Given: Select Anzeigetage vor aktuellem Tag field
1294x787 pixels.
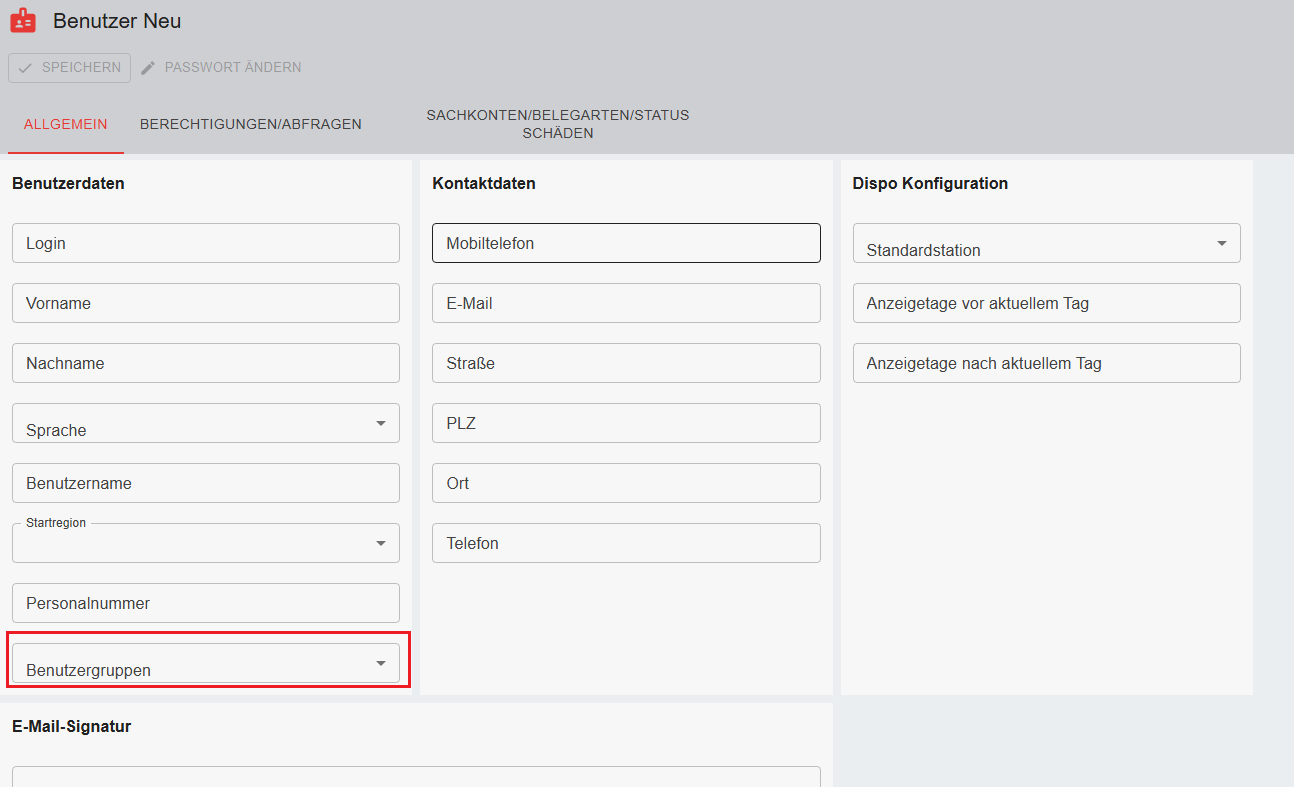Looking at the screenshot, I should click(1046, 303).
